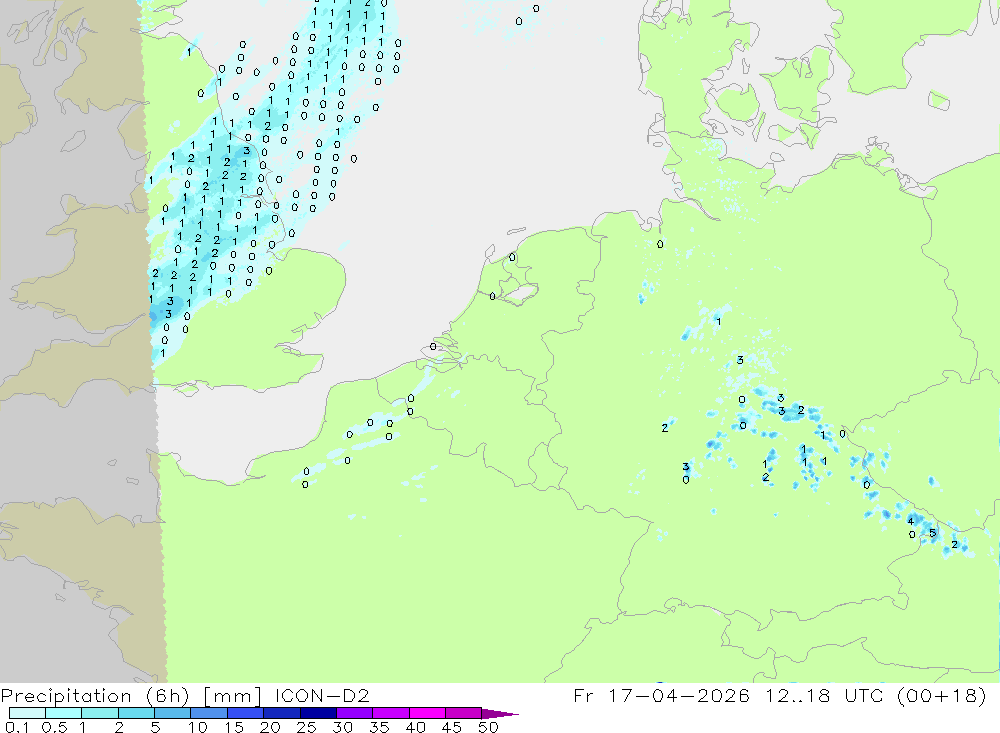Image resolution: width=1000 pixels, height=733 pixels.
Task: Click the 'Precipitation (6h) [mm]' title text
Action: coord(131,695)
